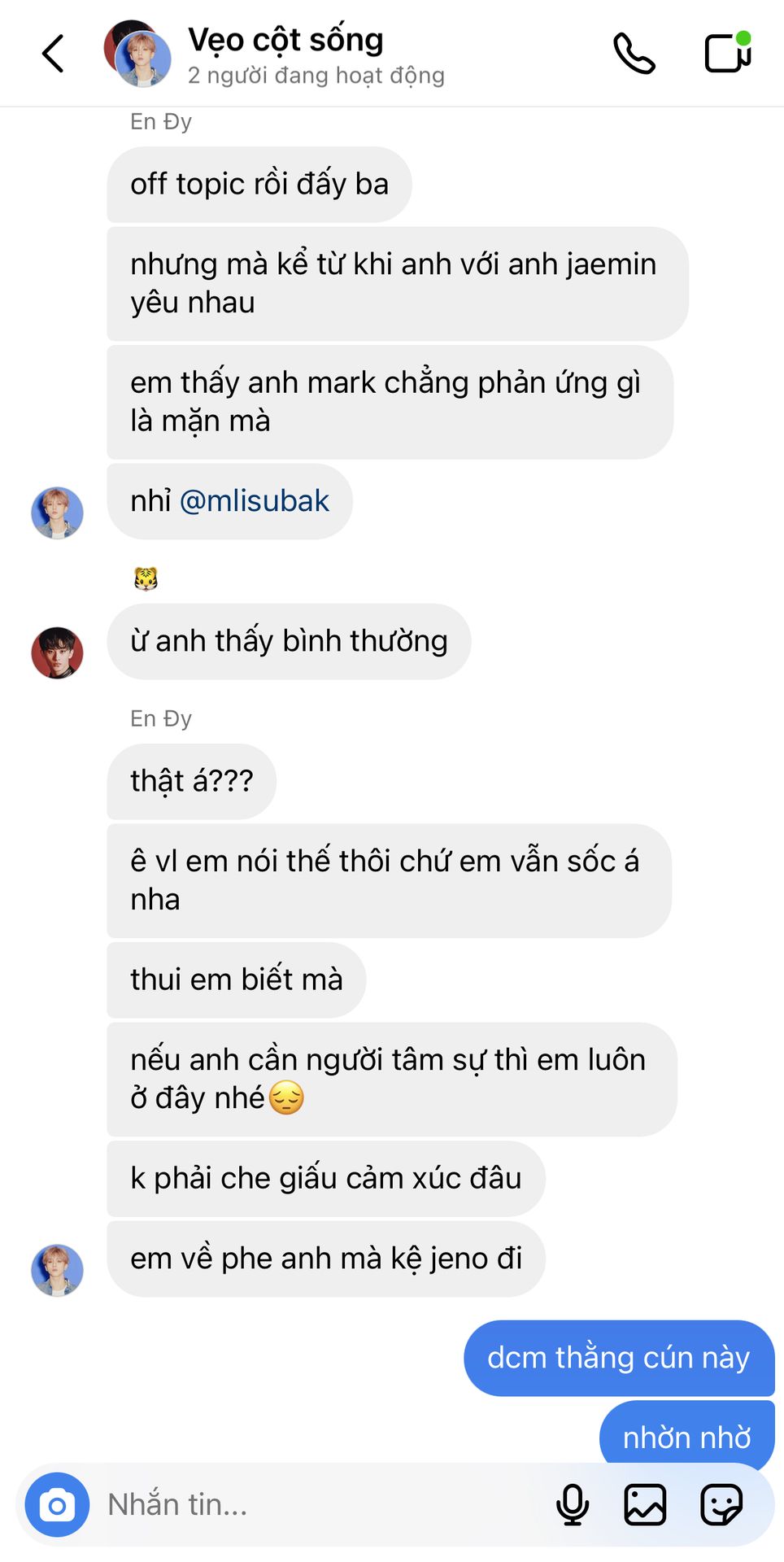This screenshot has width=784, height=1562.
Task: Tap En Đy's avatar beside 'kệ jeno đi'
Action: point(57,1270)
